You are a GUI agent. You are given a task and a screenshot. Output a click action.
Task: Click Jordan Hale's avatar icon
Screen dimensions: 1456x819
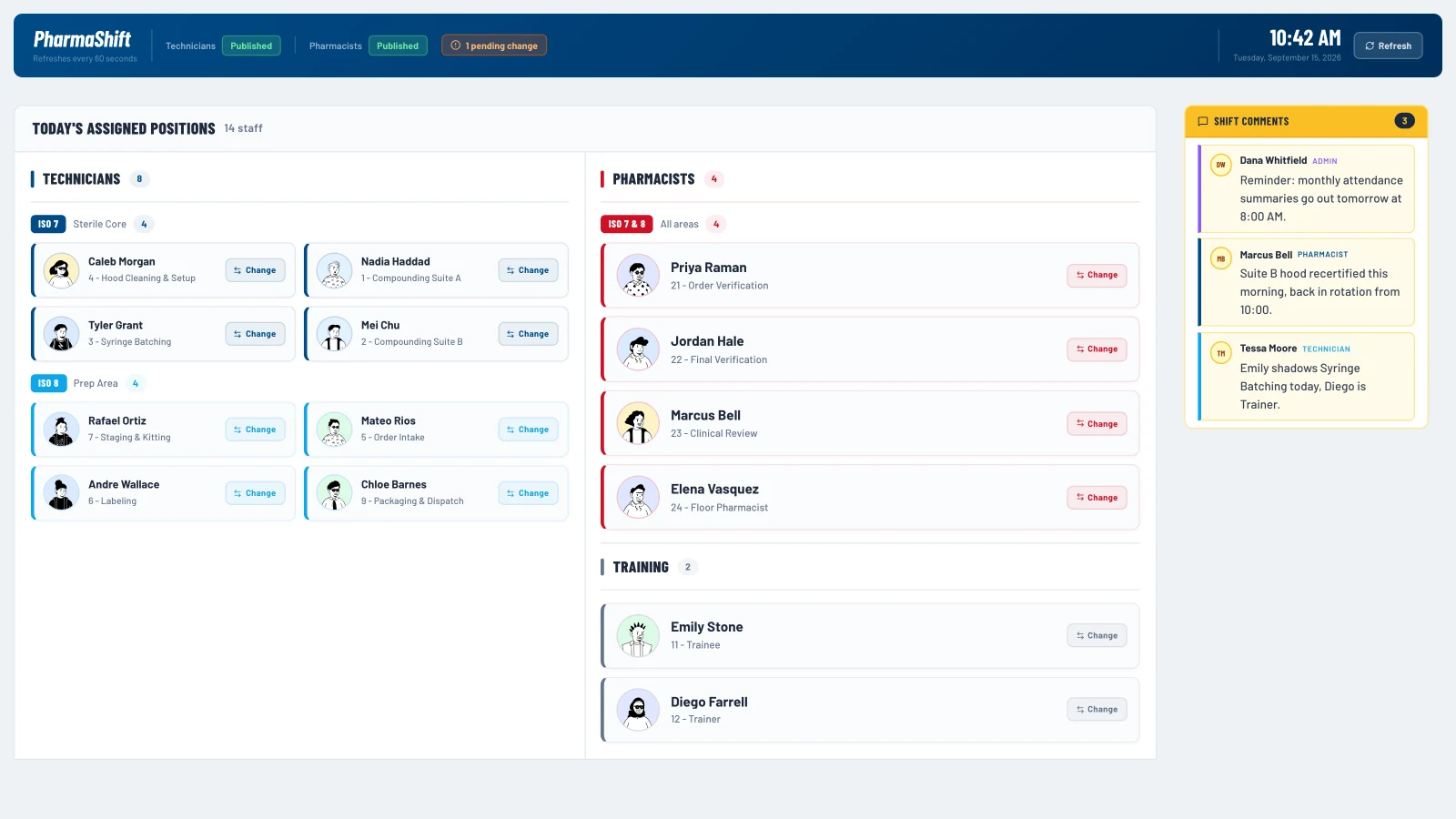[x=638, y=349]
